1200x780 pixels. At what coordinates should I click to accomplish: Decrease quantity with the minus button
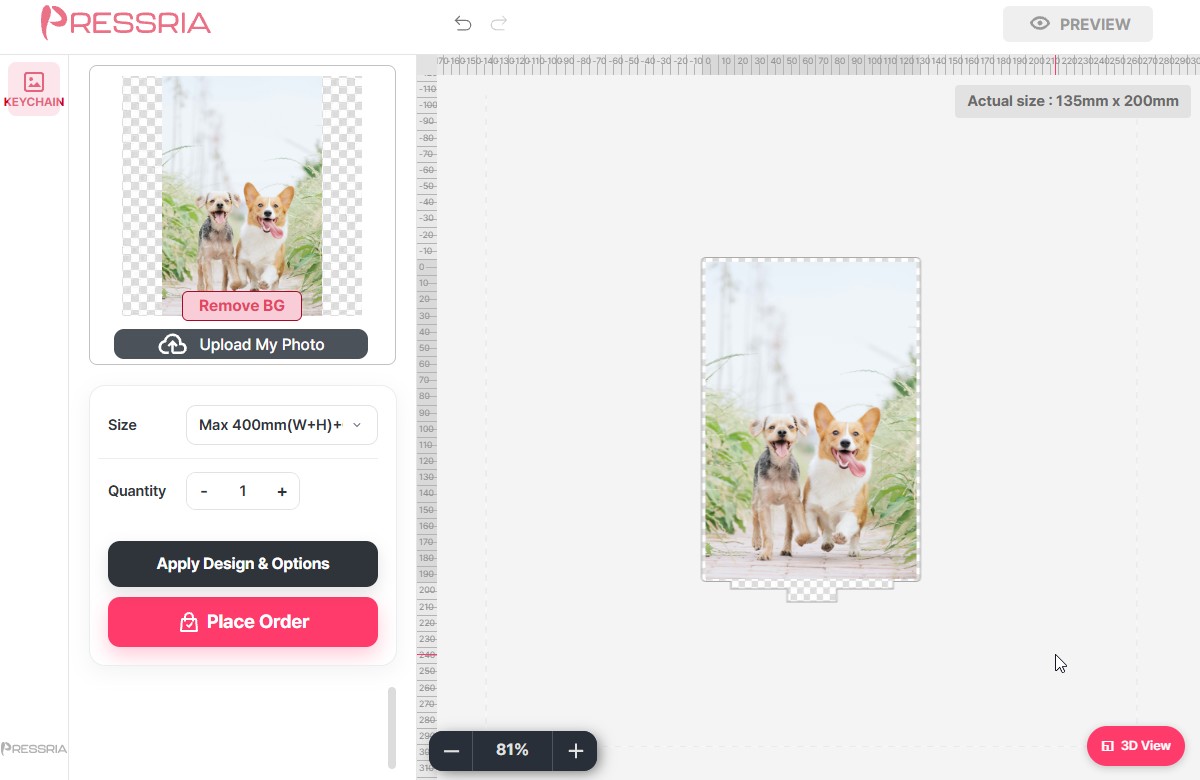(x=204, y=491)
